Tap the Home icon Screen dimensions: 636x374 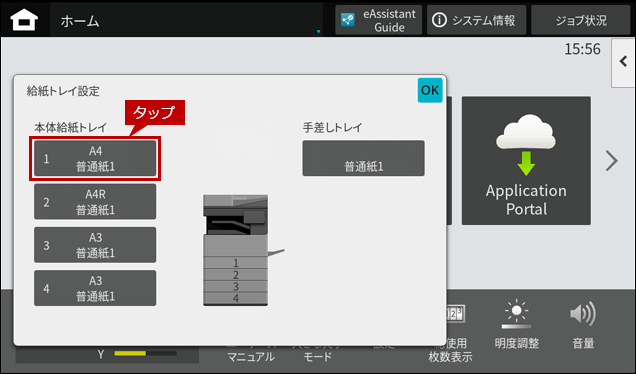pyautogui.click(x=24, y=20)
